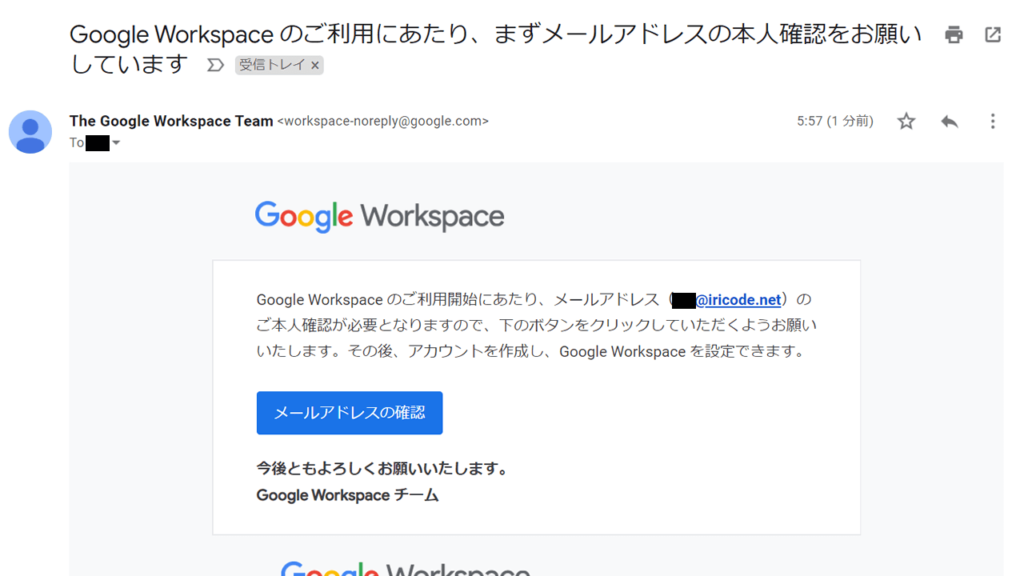
Task: Open email in new window icon
Action: point(993,35)
